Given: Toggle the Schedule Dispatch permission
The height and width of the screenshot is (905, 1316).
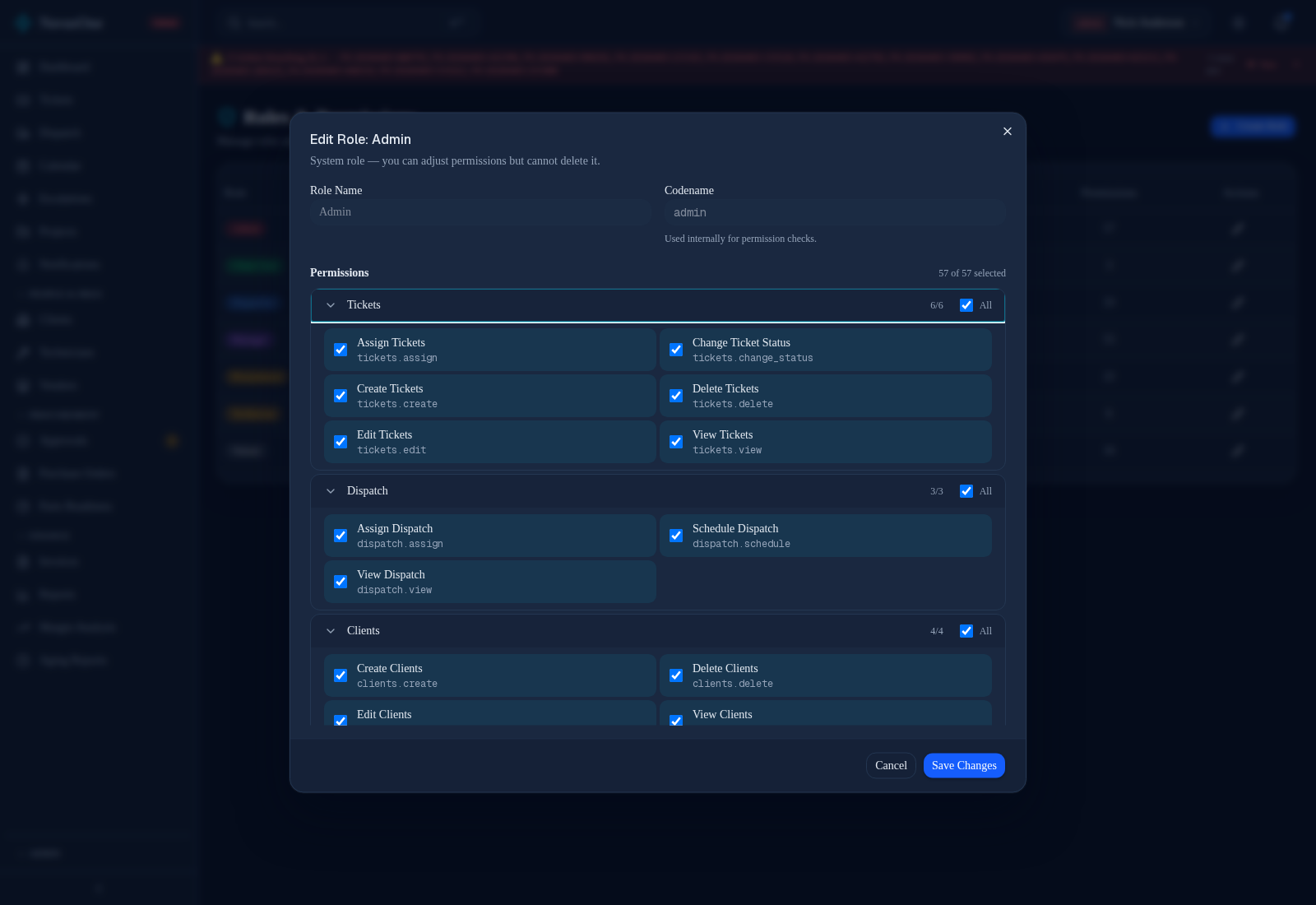Looking at the screenshot, I should (x=676, y=536).
